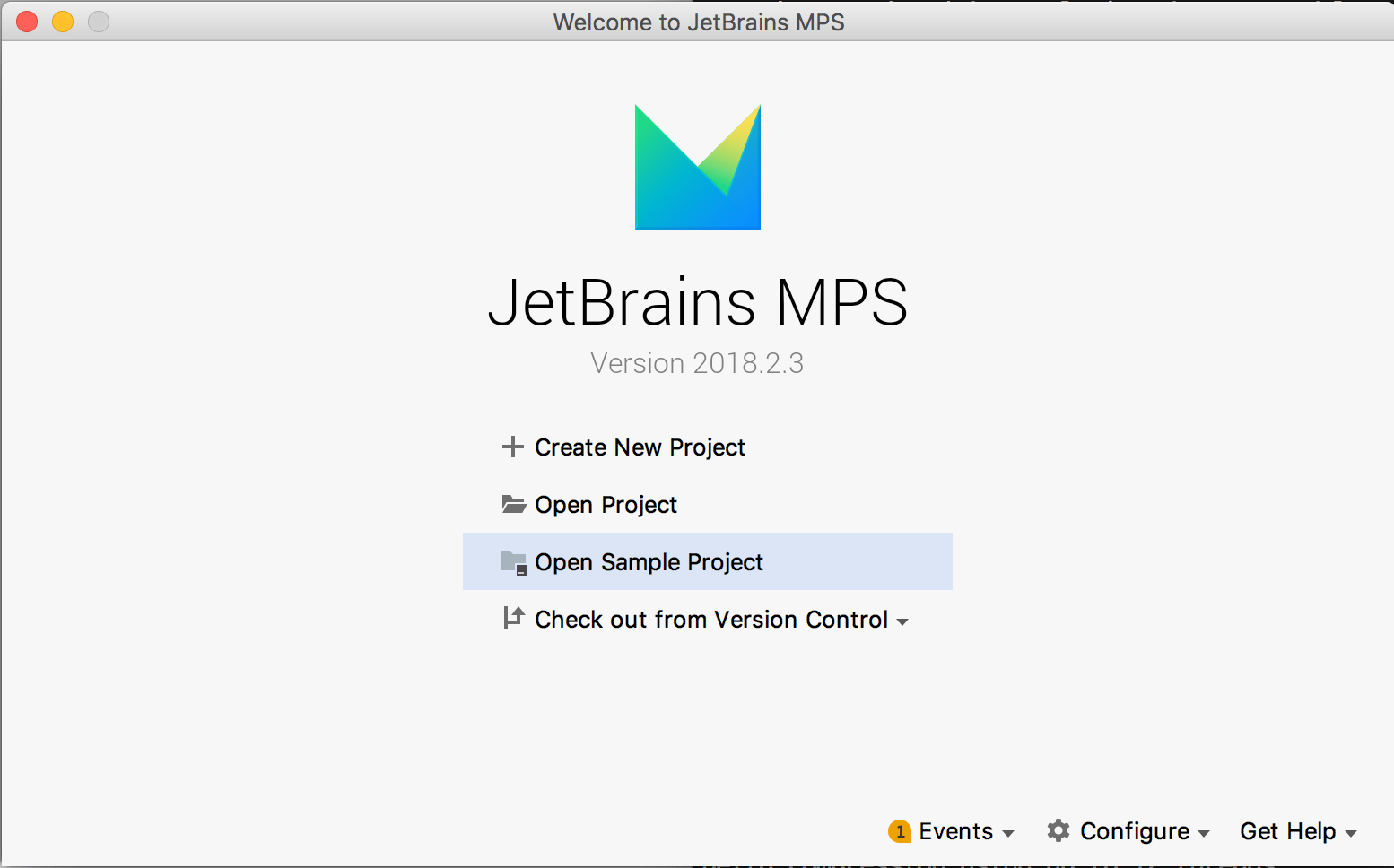The image size is (1394, 868).
Task: Click the gear icon next to Configure
Action: click(1059, 831)
